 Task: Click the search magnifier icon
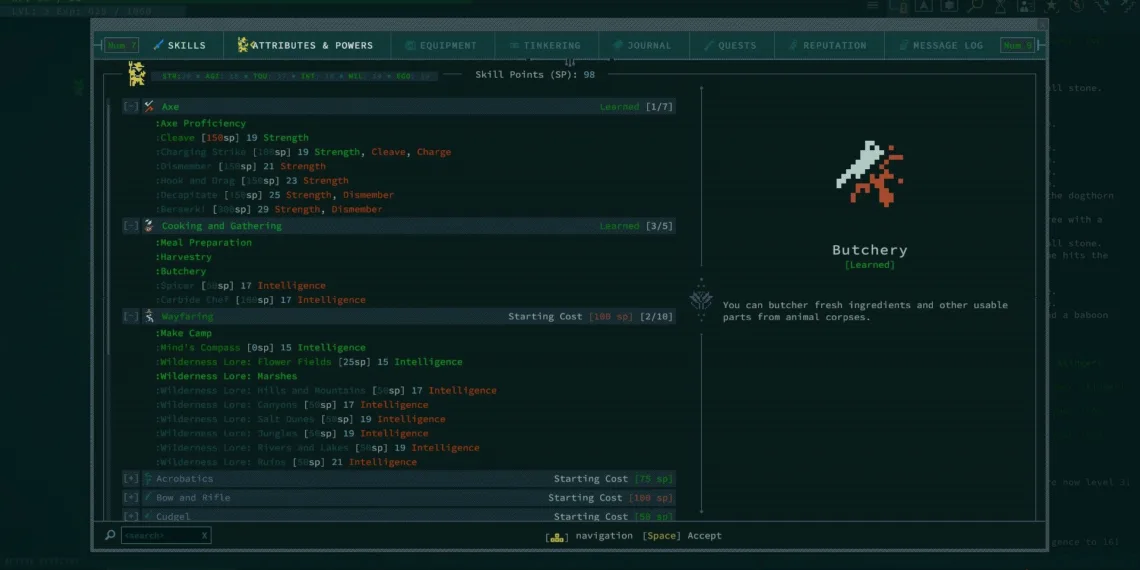[x=111, y=535]
